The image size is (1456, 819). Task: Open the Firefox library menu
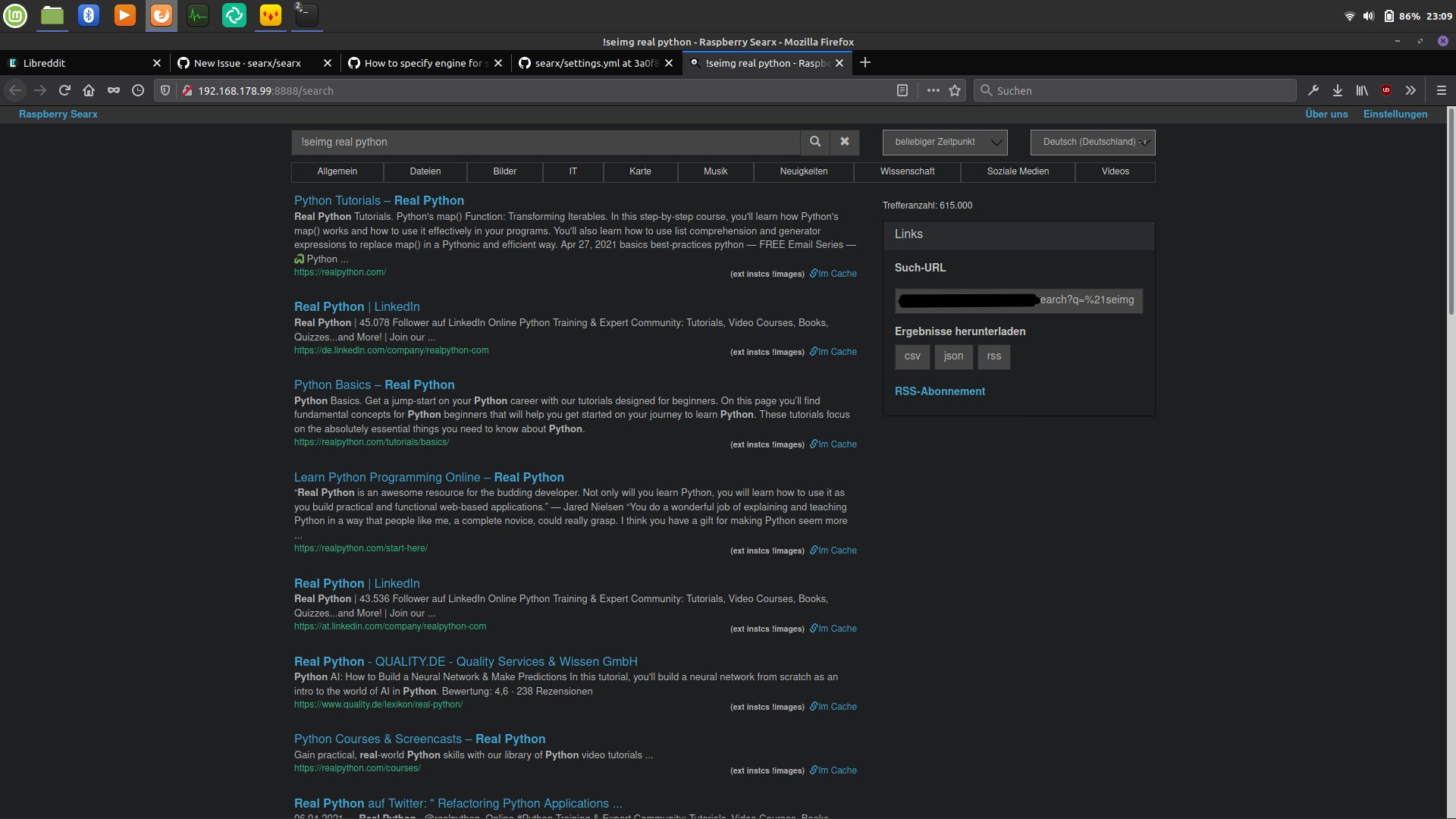[x=1361, y=90]
